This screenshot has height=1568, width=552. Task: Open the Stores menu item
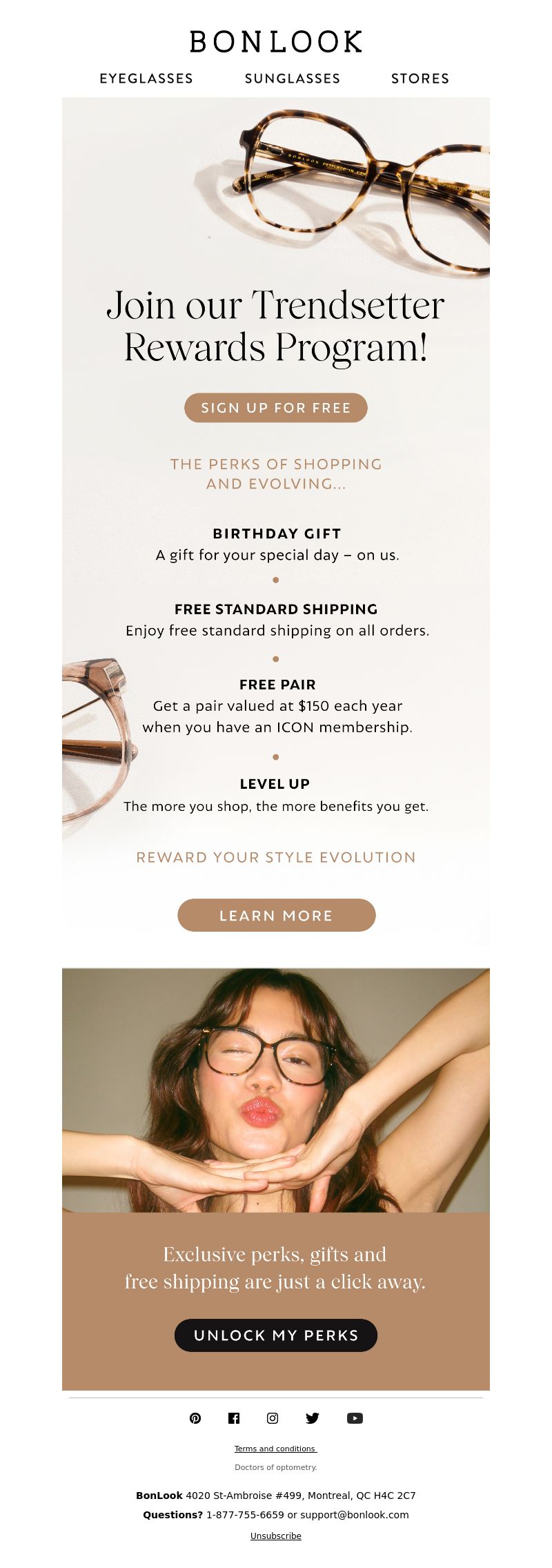[x=420, y=79]
